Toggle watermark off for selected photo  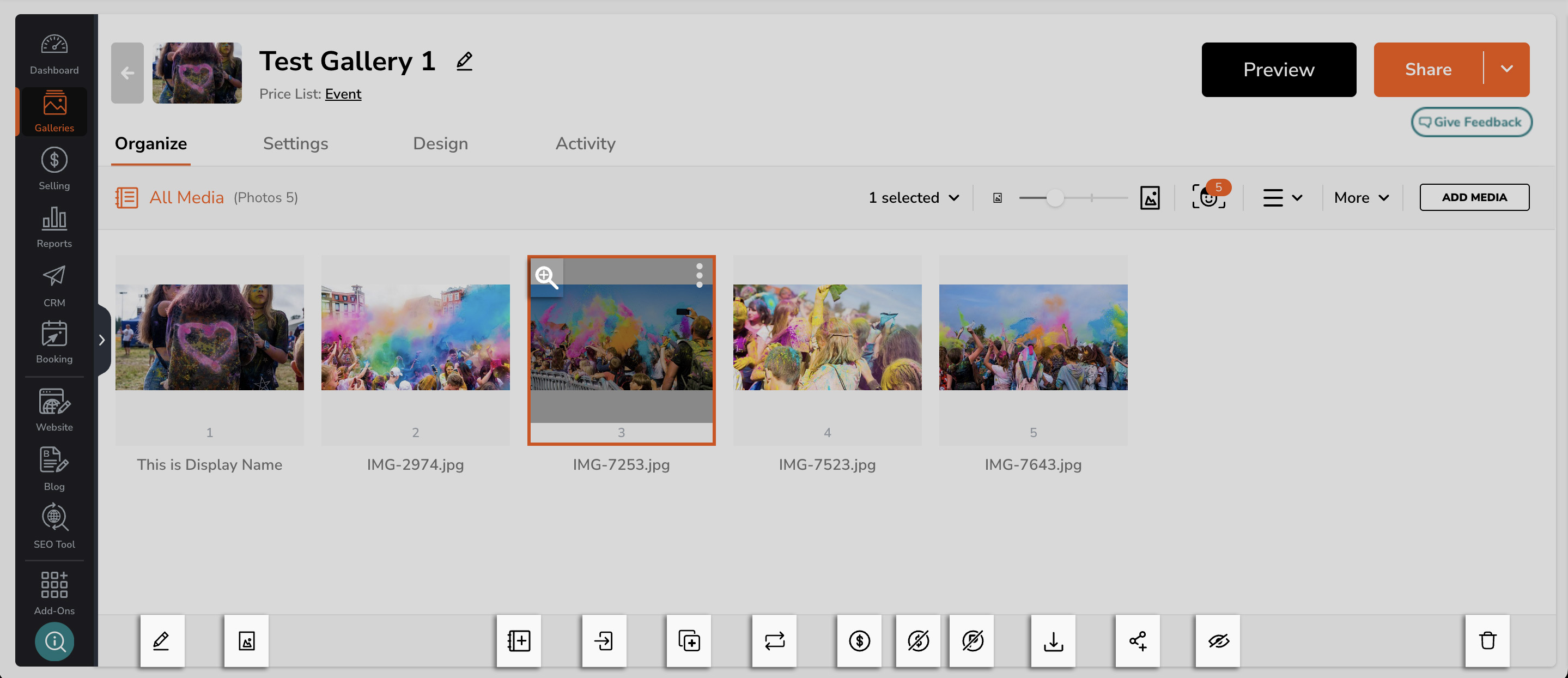pos(971,641)
